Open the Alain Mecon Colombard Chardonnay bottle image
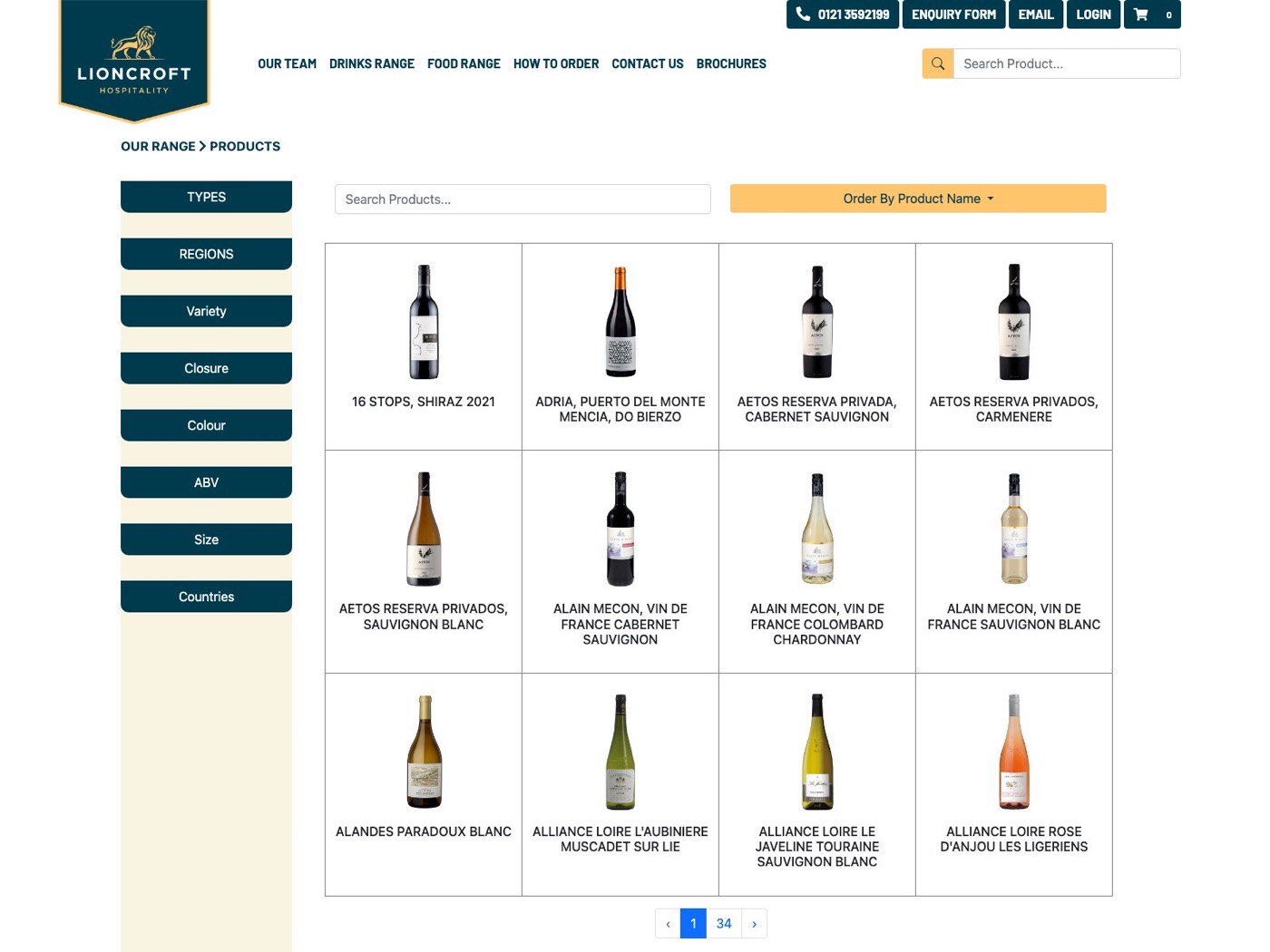Screen dimensions: 1270x952 click(817, 529)
